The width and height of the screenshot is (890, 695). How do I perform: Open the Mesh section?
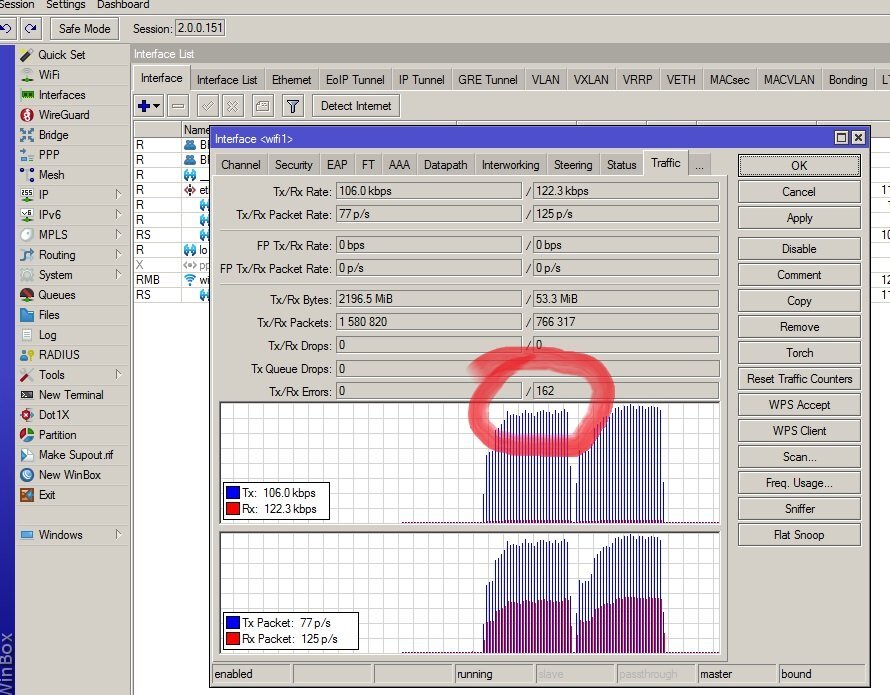tap(51, 175)
